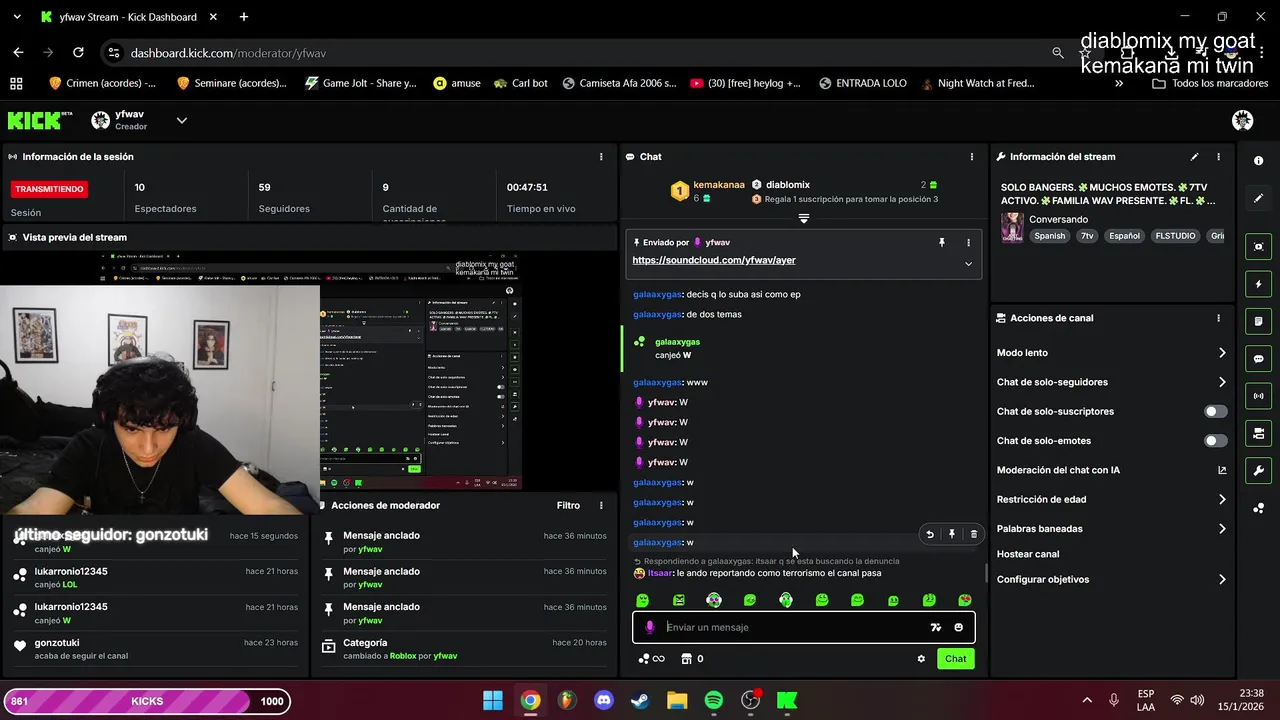The height and width of the screenshot is (720, 1280).
Task: Click the Kick logo
Action: [40, 120]
